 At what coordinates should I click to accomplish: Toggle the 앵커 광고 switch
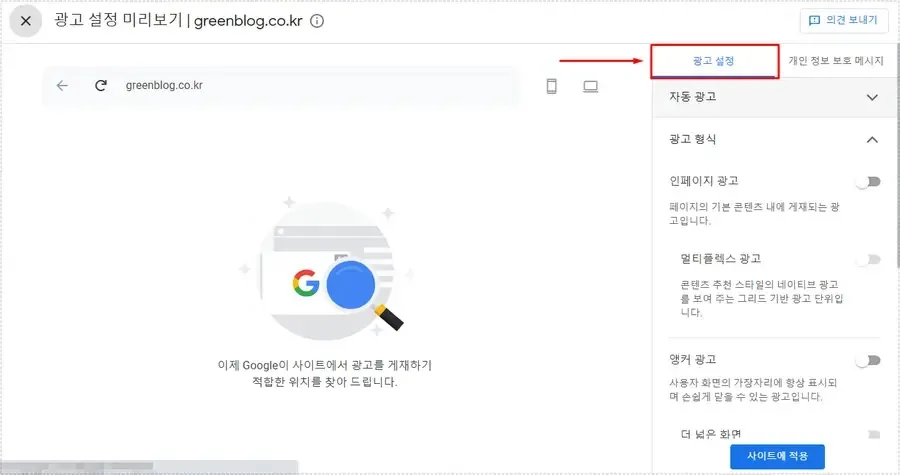point(868,360)
